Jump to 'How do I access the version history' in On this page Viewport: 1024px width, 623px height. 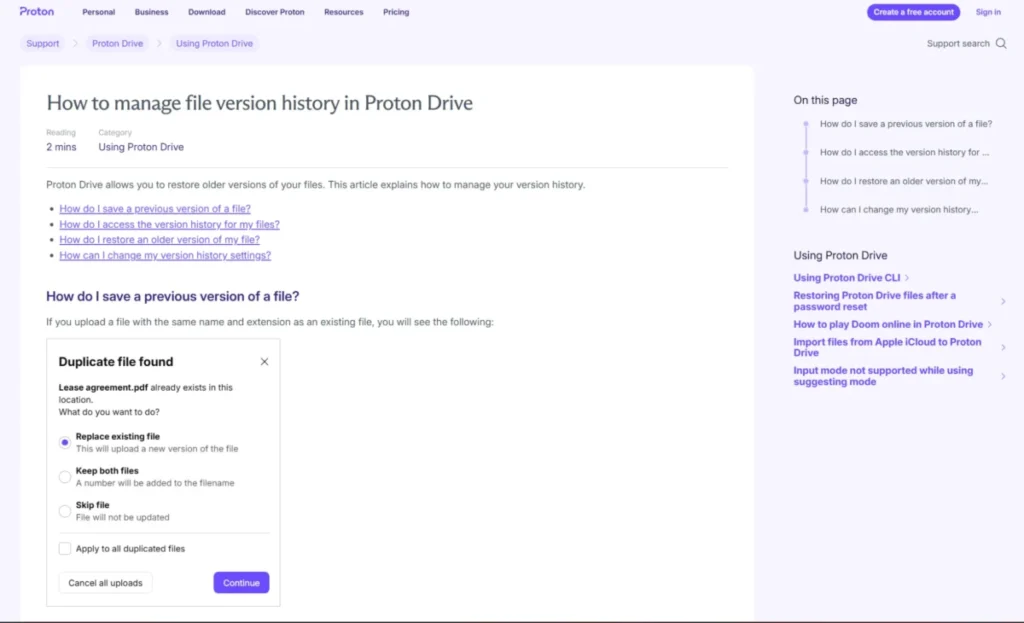point(904,152)
